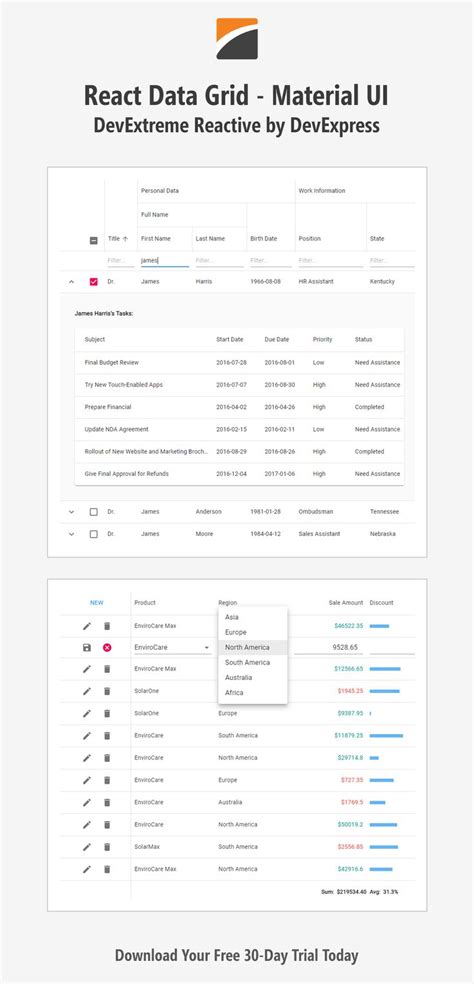The height and width of the screenshot is (984, 474).
Task: Toggle the select-all header checkbox
Action: (94, 240)
